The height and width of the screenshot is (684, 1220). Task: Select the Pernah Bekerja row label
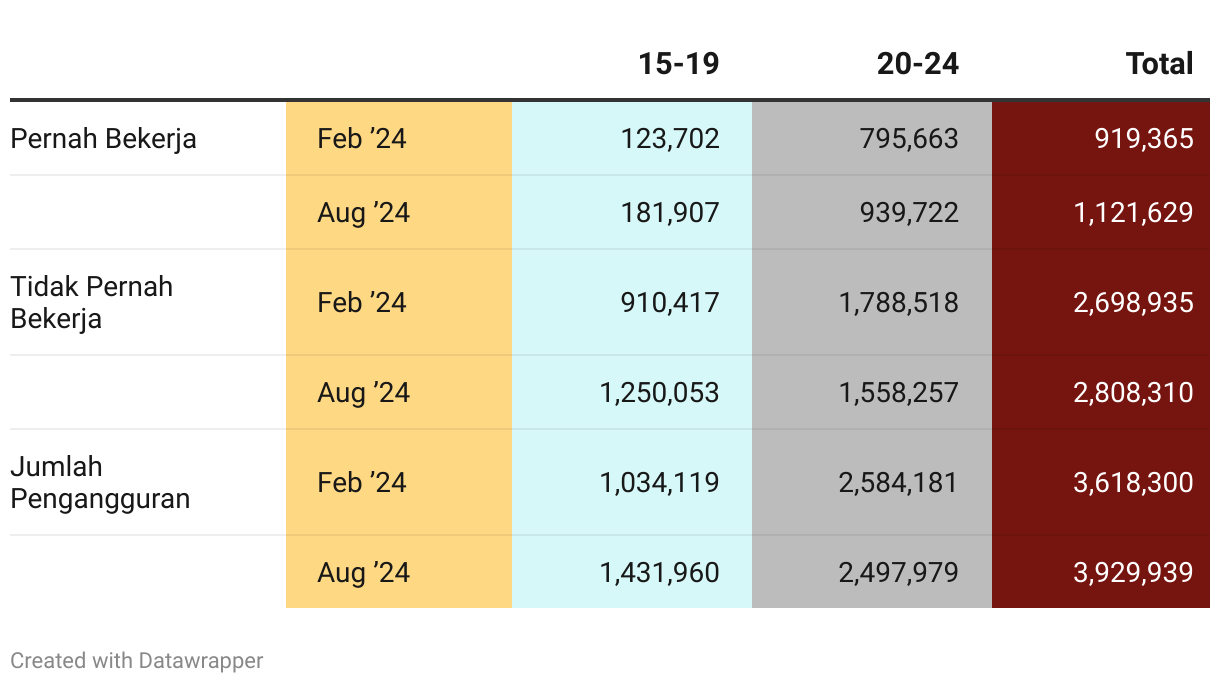(103, 139)
